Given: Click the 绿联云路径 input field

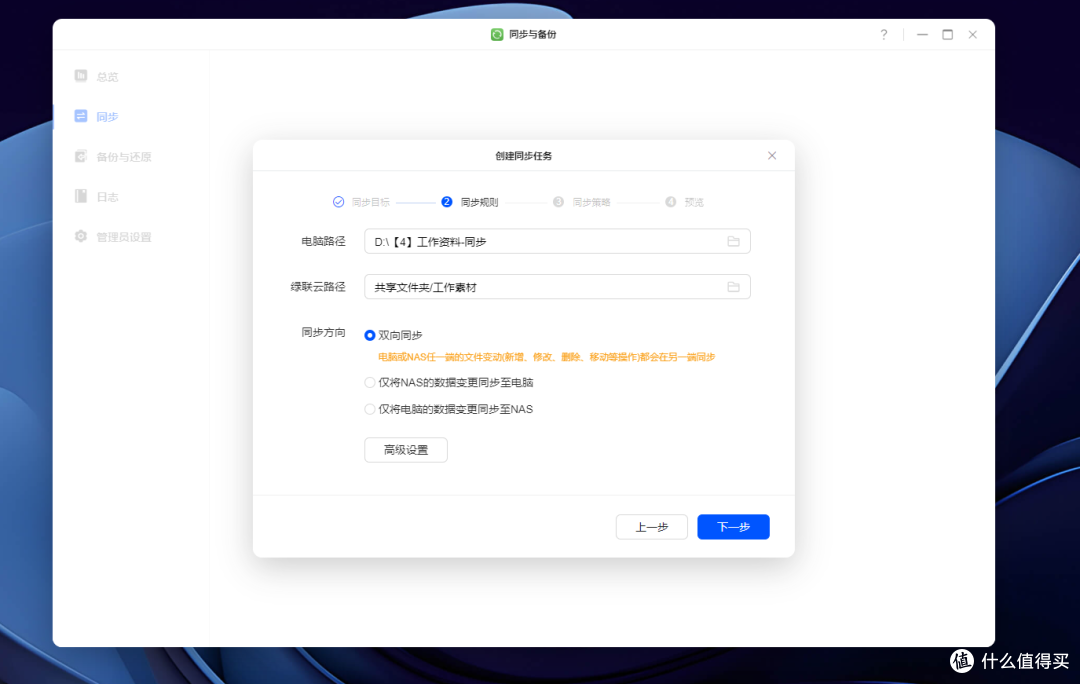Looking at the screenshot, I should [557, 287].
